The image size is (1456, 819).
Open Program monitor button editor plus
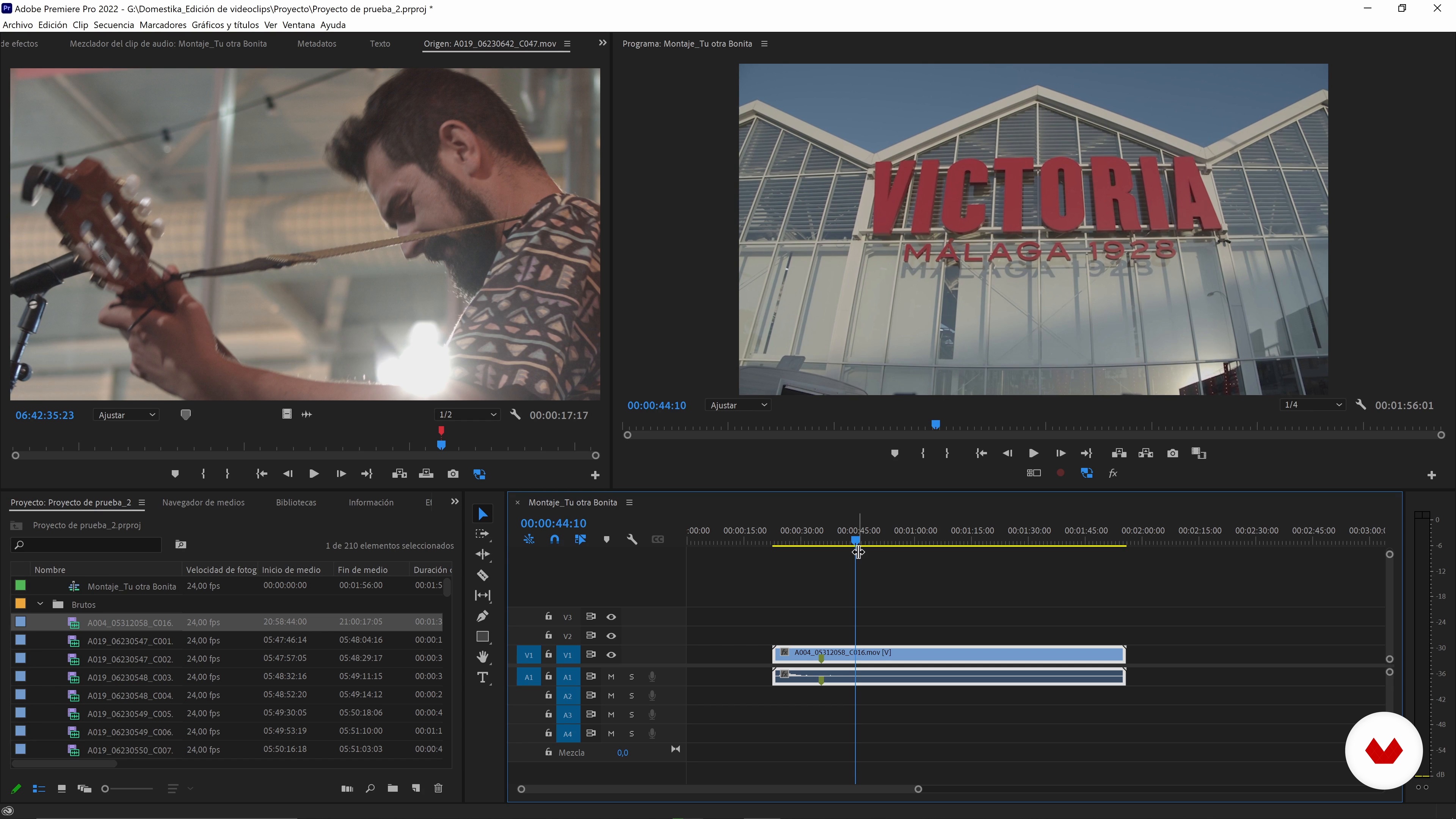(x=1431, y=475)
